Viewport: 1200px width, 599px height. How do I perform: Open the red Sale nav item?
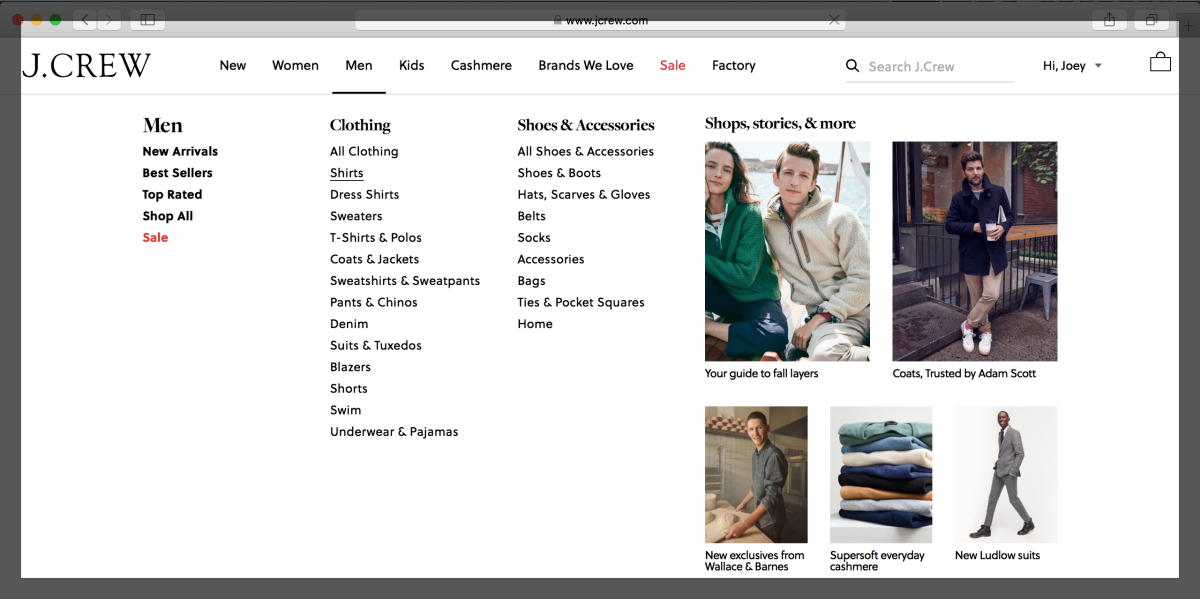[x=673, y=65]
